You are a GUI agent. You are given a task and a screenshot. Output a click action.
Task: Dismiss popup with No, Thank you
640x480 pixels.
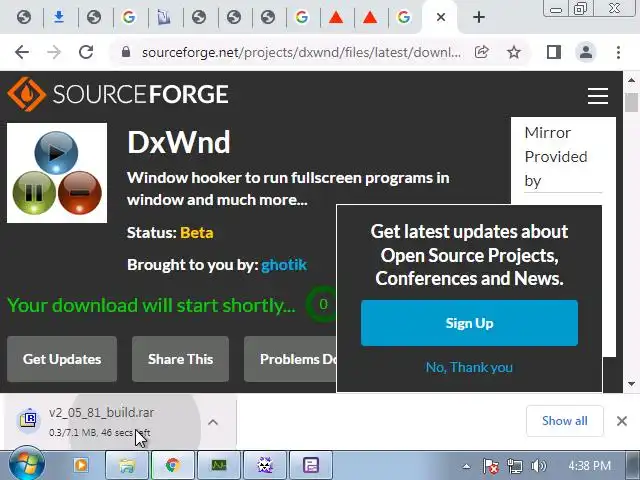469,367
